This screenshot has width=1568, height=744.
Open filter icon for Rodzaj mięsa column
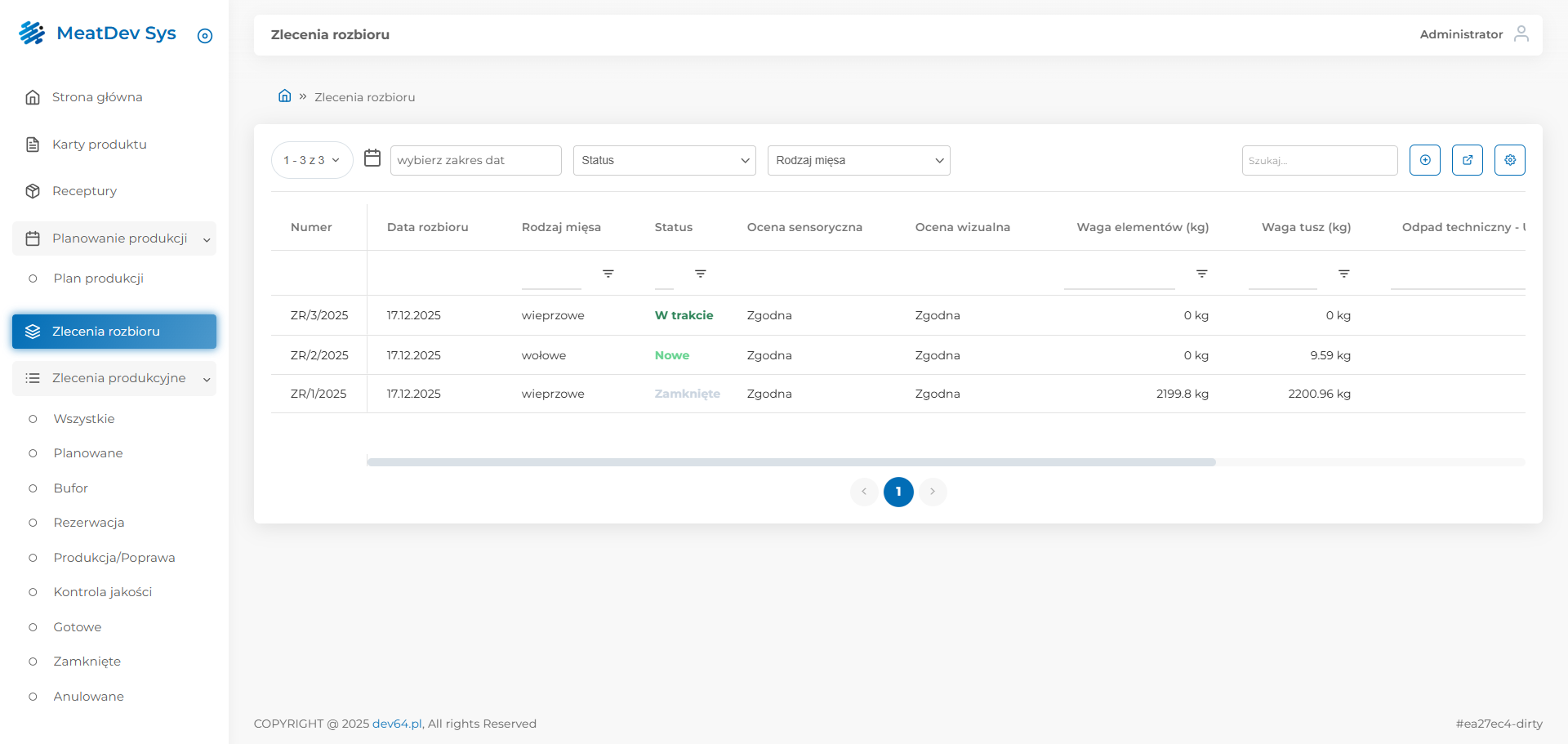tap(608, 274)
